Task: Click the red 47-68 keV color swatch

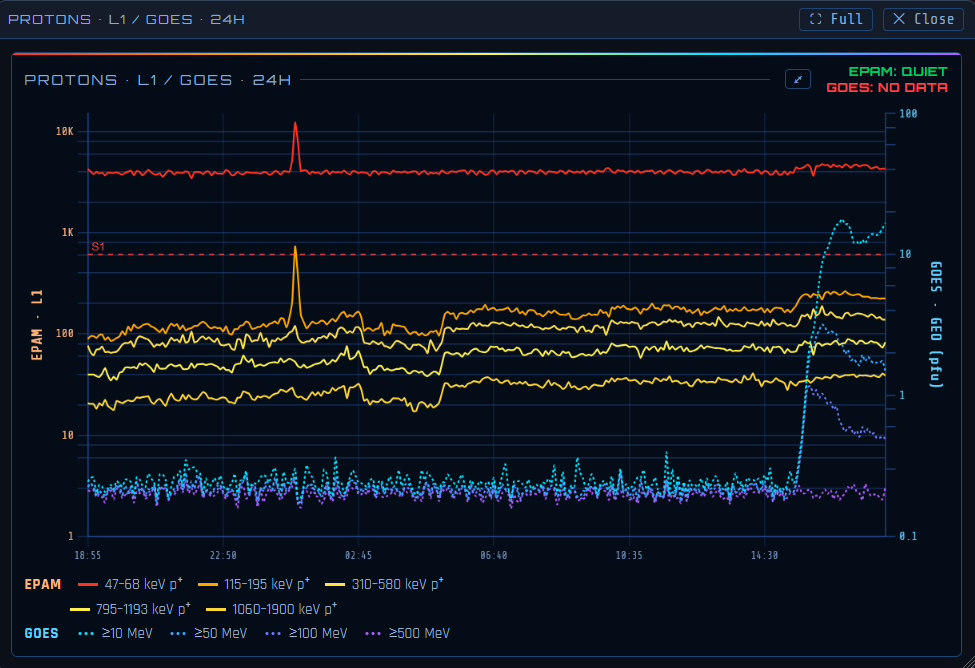Action: pyautogui.click(x=88, y=585)
